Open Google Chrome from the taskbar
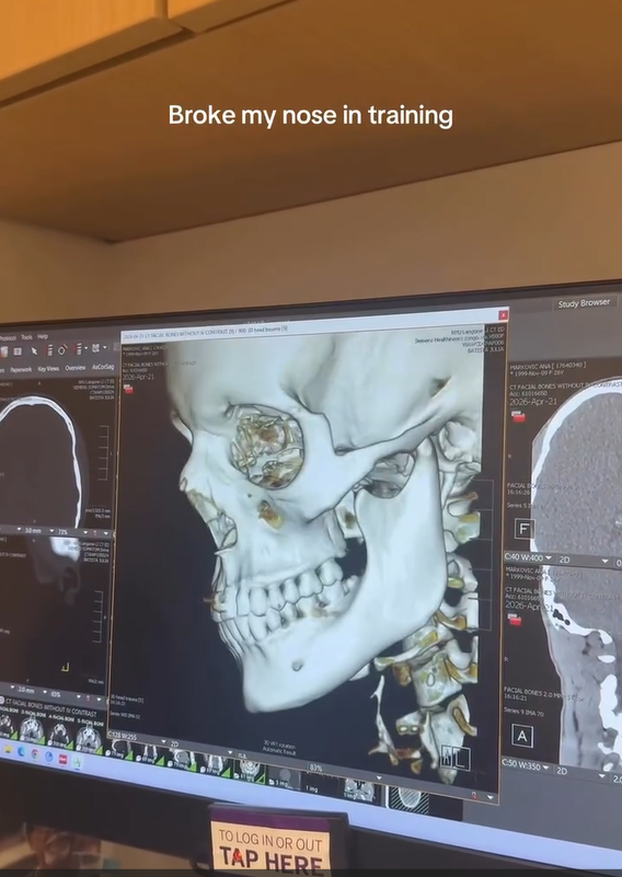Viewport: 622px width, 877px height. coord(35,753)
